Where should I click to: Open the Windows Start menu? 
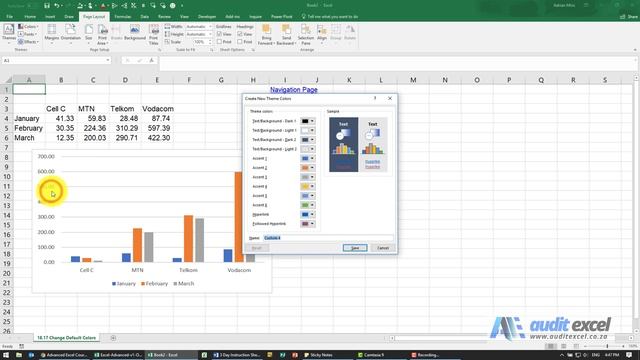(6, 355)
